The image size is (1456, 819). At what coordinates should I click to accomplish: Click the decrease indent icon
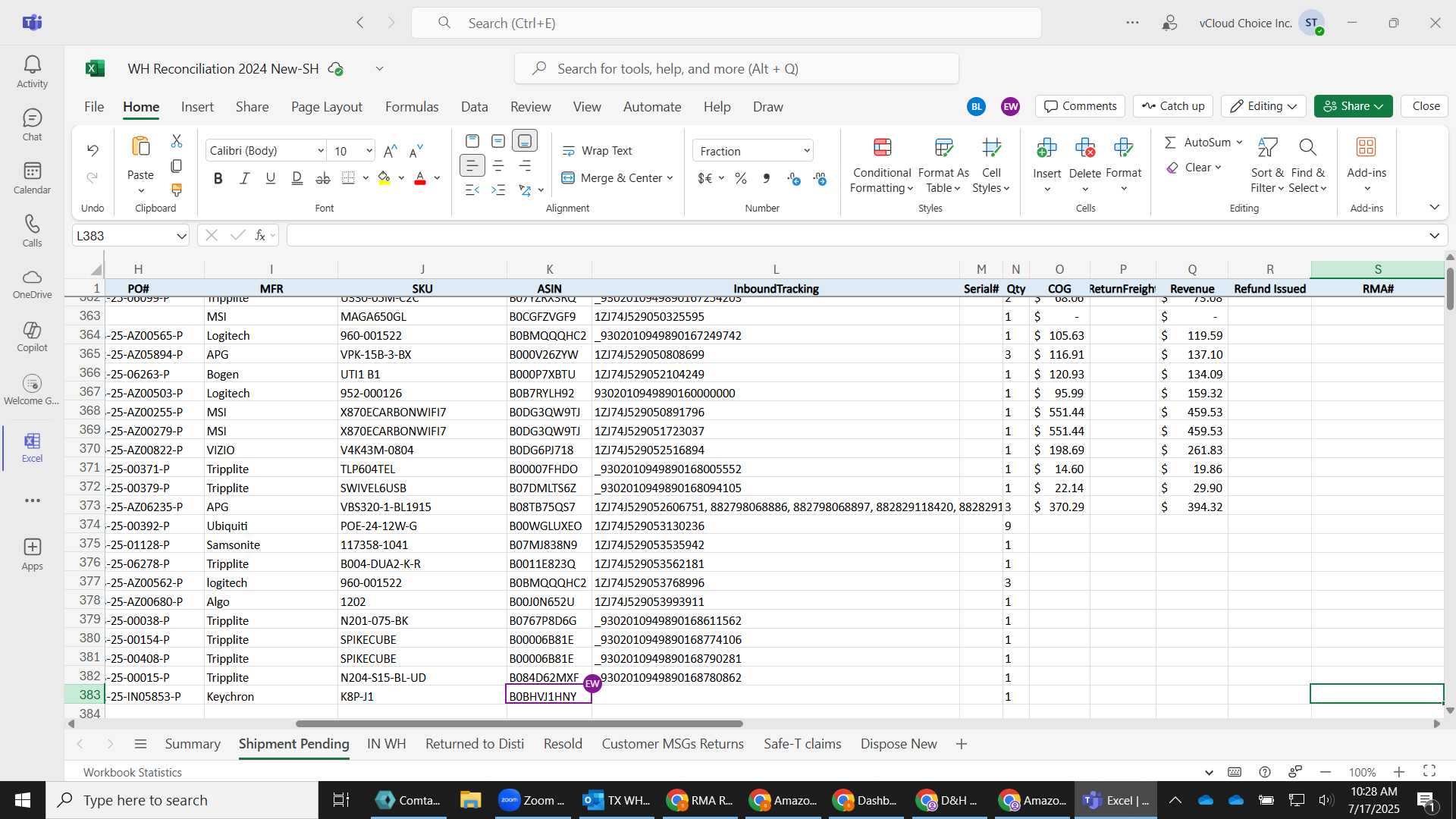point(472,190)
